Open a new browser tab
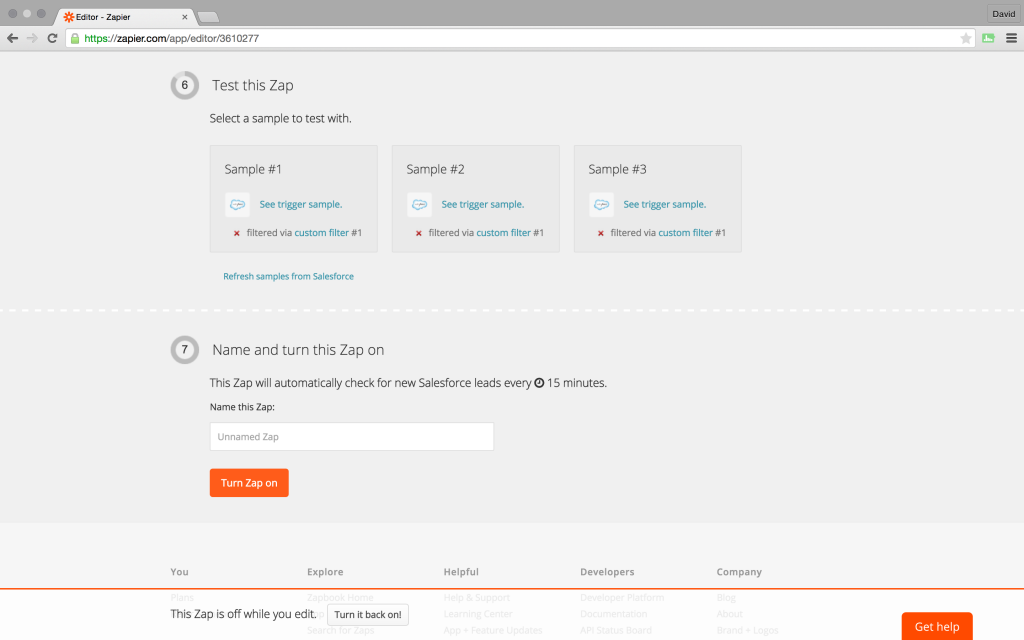1024x640 pixels. (208, 18)
